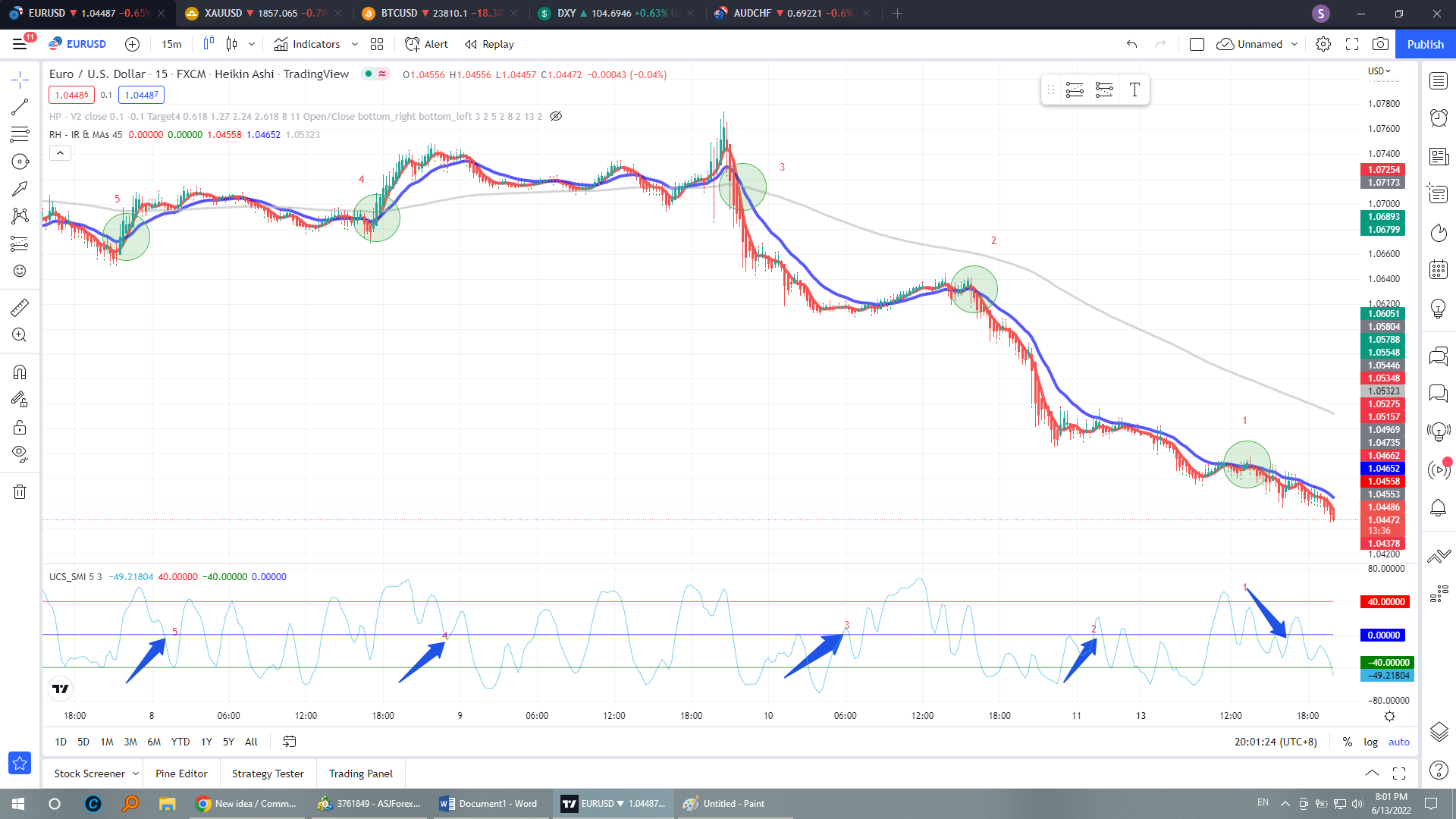The image size is (1456, 819).
Task: Toggle magnet mode for drawings
Action: coord(20,372)
